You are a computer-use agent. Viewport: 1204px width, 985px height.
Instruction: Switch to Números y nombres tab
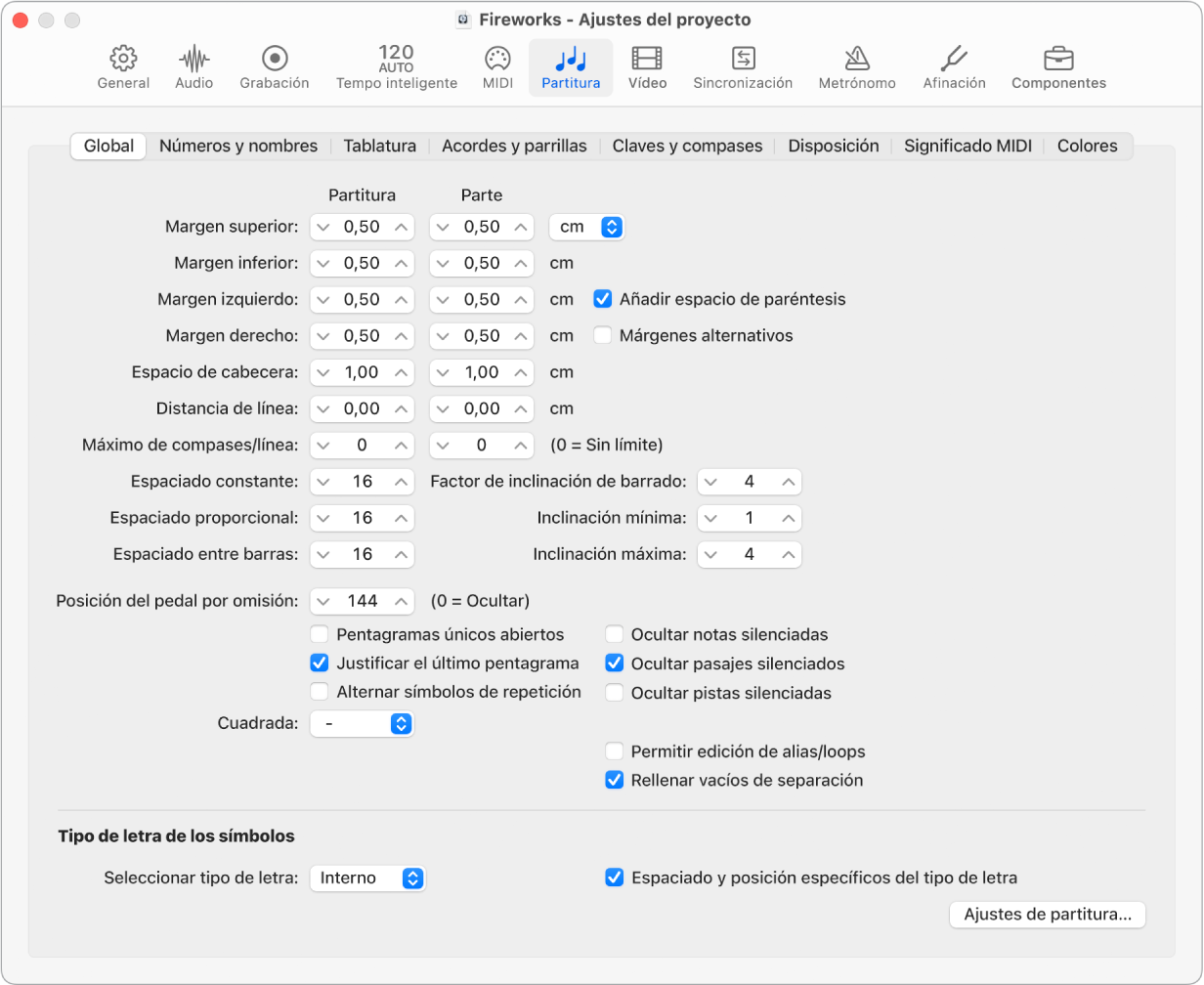[x=238, y=146]
